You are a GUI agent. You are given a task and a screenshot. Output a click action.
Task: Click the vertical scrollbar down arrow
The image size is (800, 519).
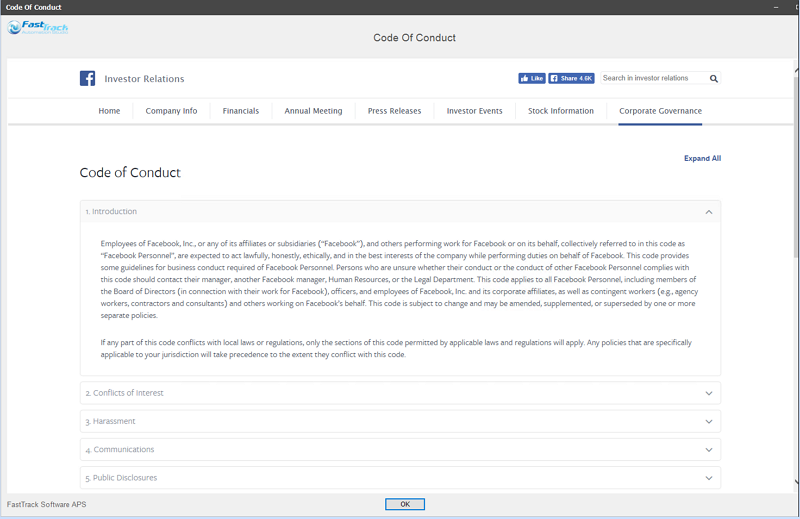(796, 481)
